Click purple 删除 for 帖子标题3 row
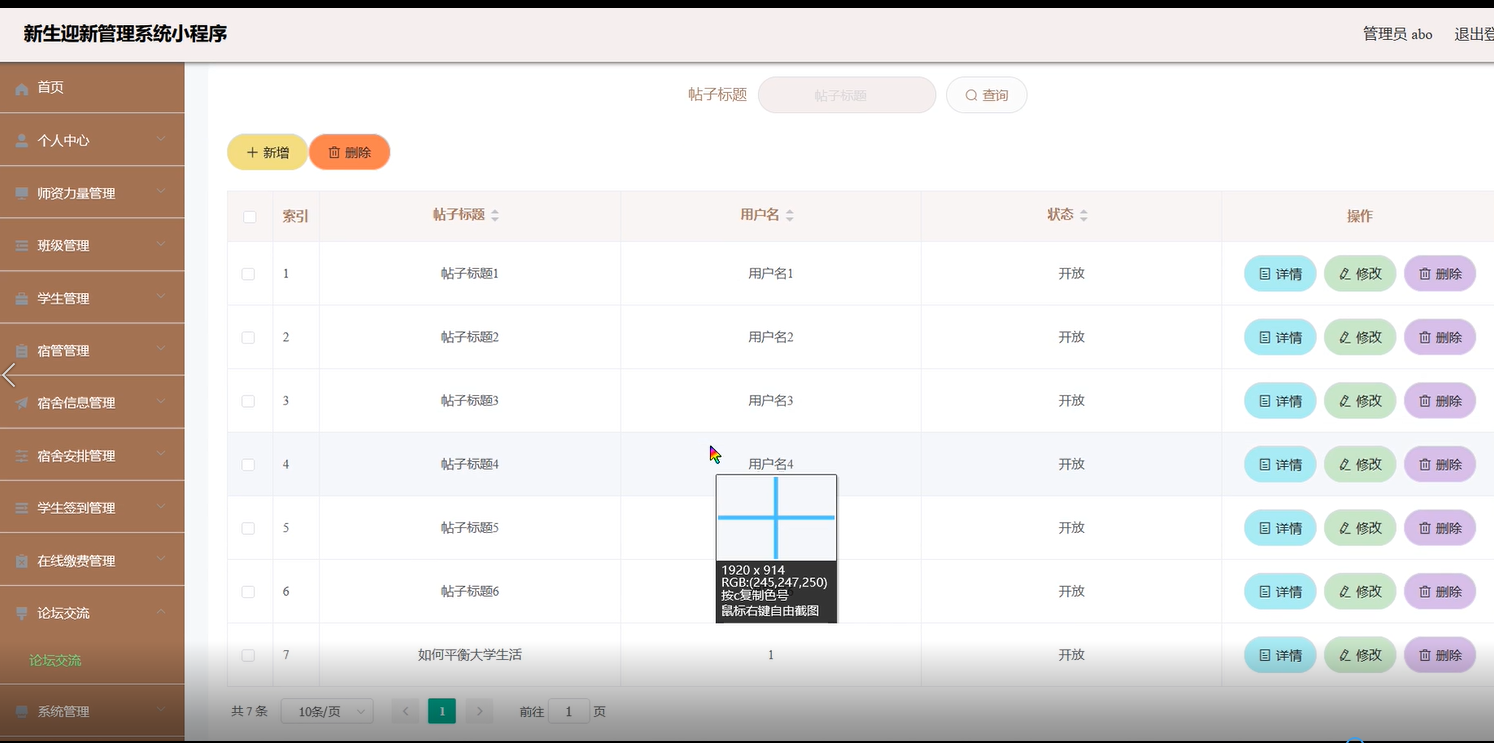The width and height of the screenshot is (1494, 743). (1440, 401)
